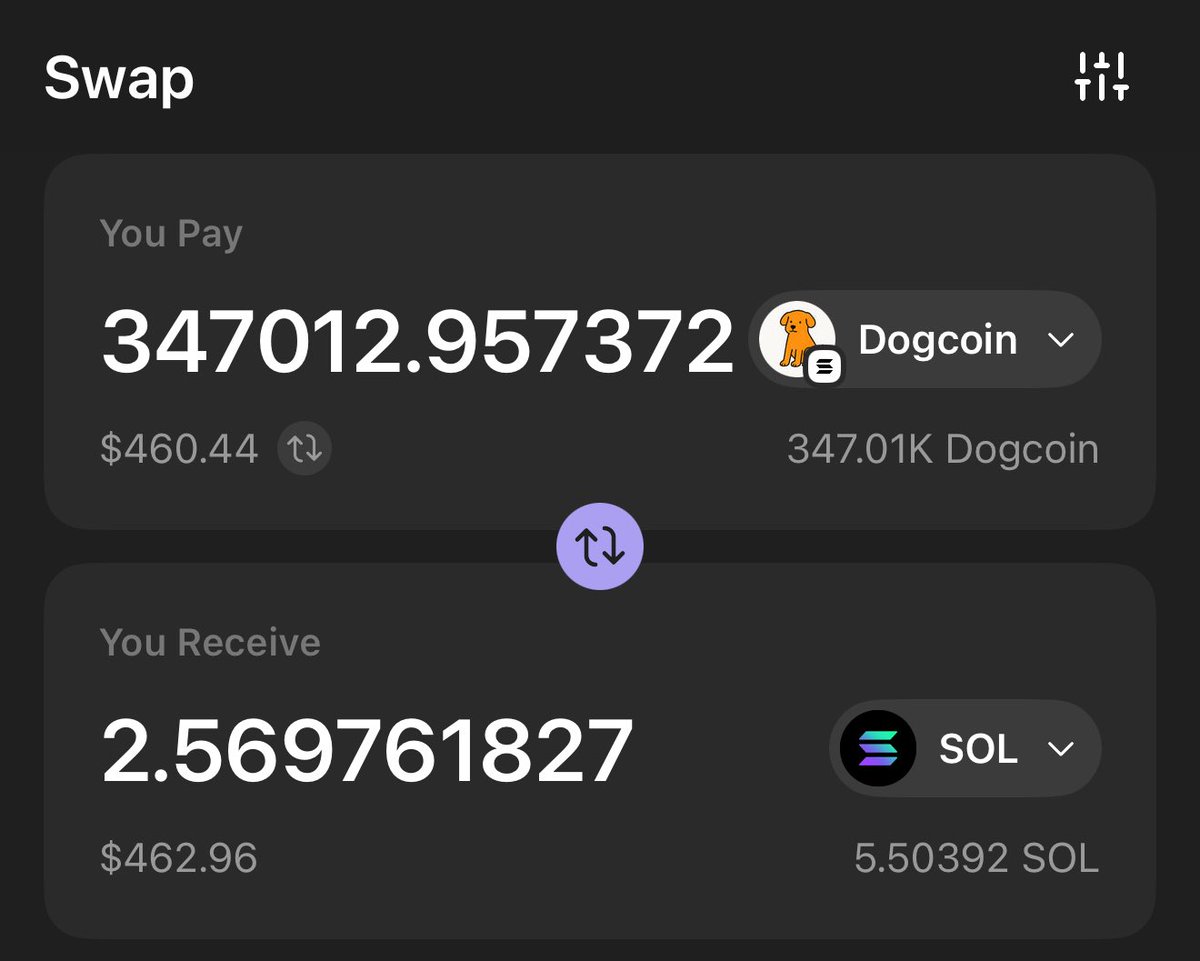
Task: Tap the 5.50392 SOL balance
Action: (x=977, y=858)
